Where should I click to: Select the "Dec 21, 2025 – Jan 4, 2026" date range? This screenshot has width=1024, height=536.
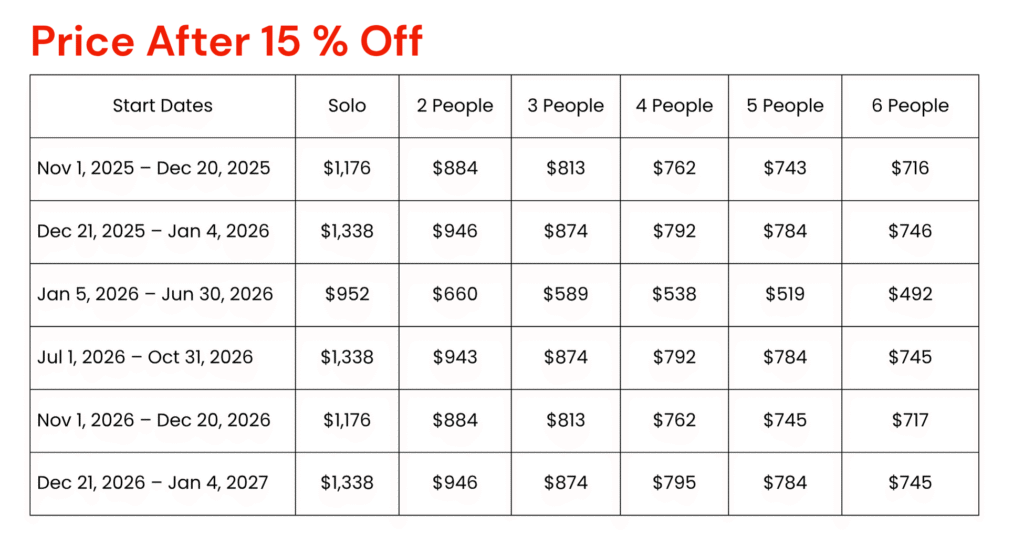point(153,231)
